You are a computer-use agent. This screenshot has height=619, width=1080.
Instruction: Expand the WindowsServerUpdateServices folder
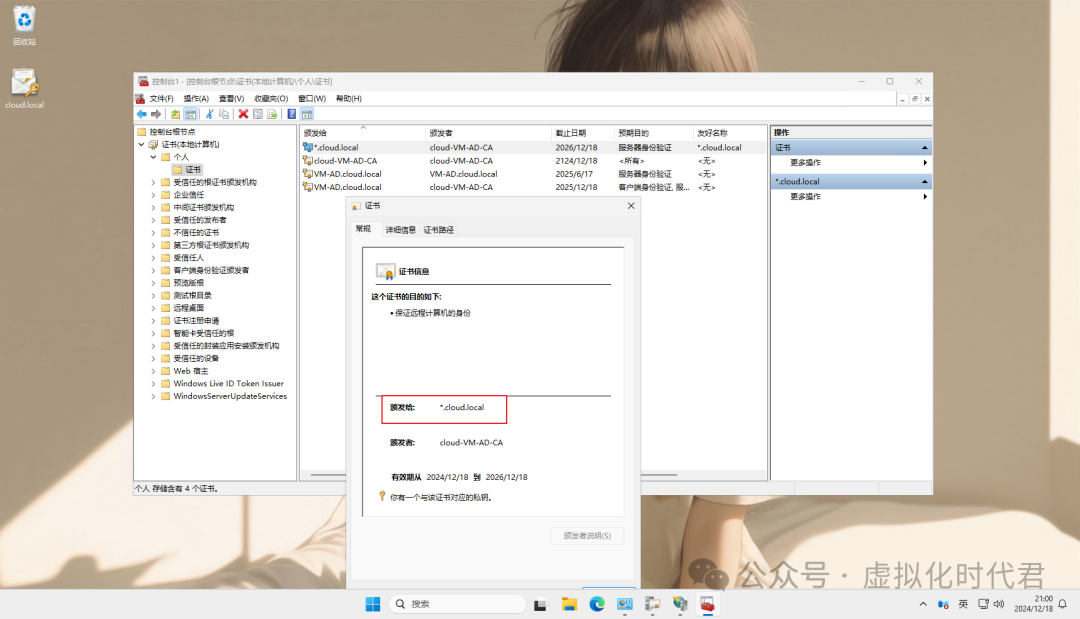point(154,396)
